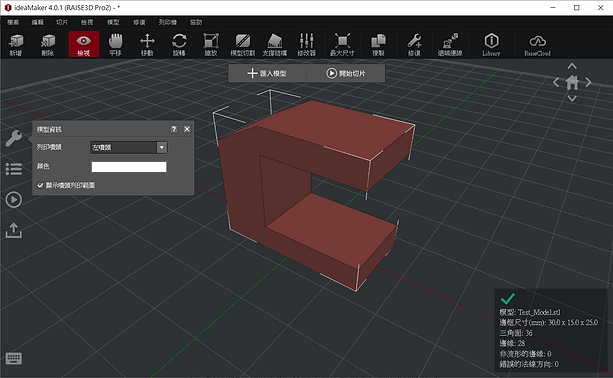
Task: Click the view navigator down arrow
Action: point(572,99)
